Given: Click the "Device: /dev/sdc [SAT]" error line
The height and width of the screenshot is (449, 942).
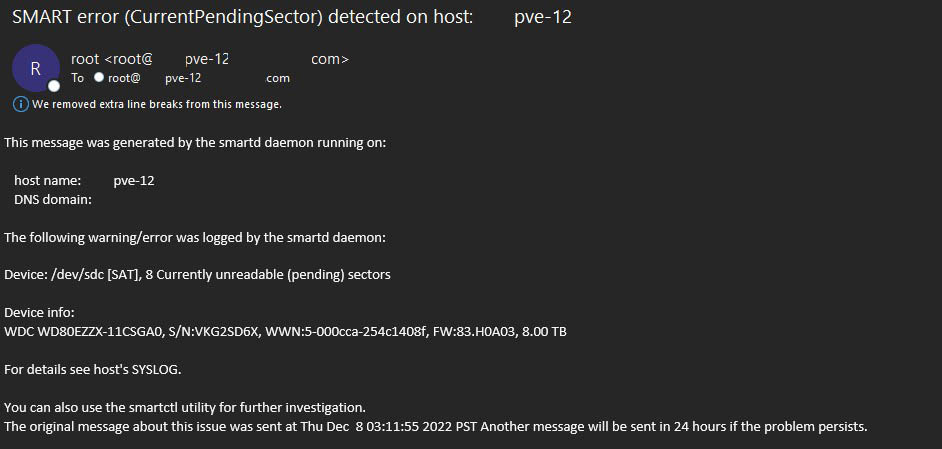Looking at the screenshot, I should click(x=197, y=274).
